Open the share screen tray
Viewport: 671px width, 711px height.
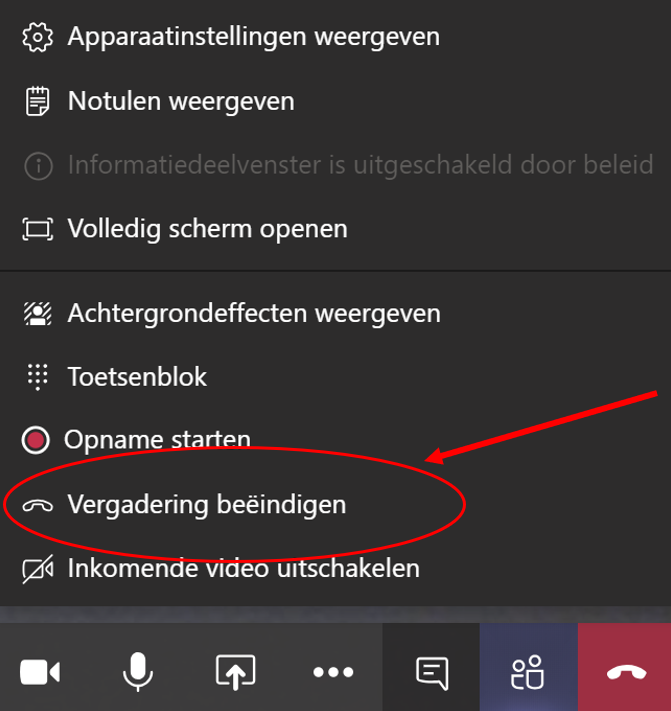click(235, 672)
